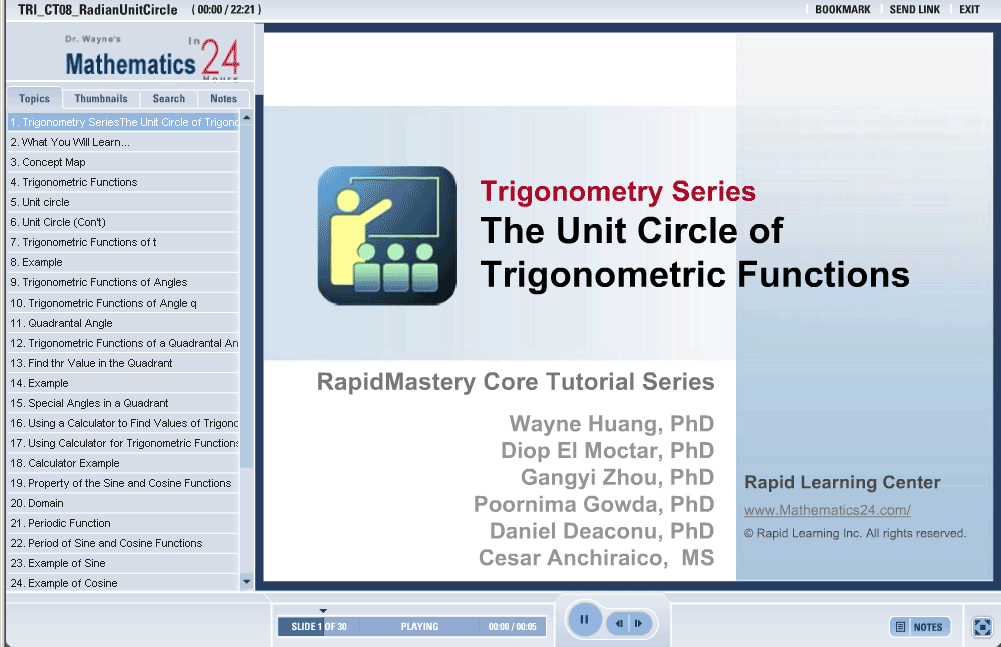Click the teacher chalkboard icon on slide
The image size is (1001, 647).
pos(387,236)
